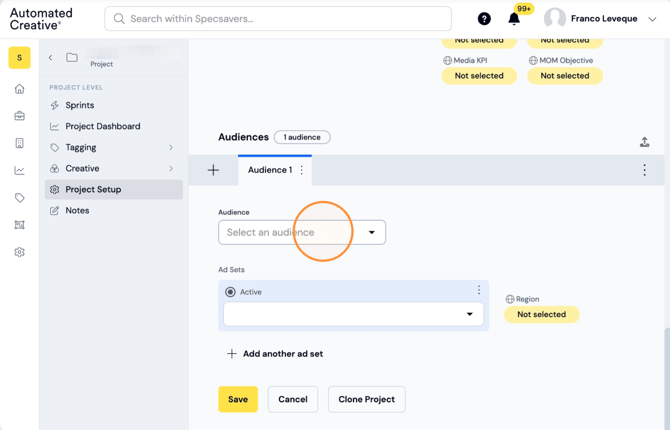Viewport: 670px width, 430px height.
Task: Open settings gear in left rail
Action: coord(19,252)
